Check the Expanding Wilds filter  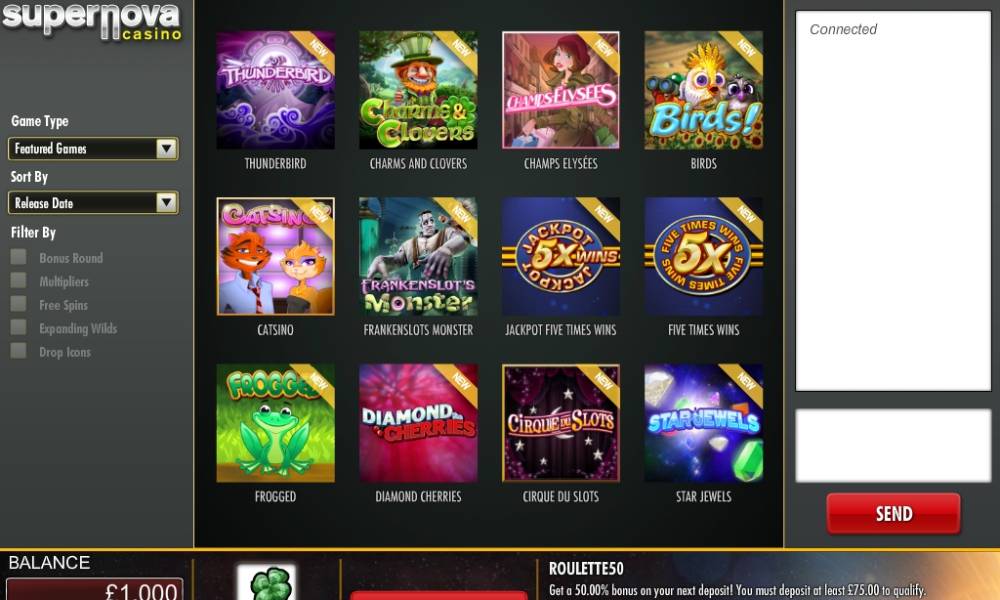[x=18, y=328]
